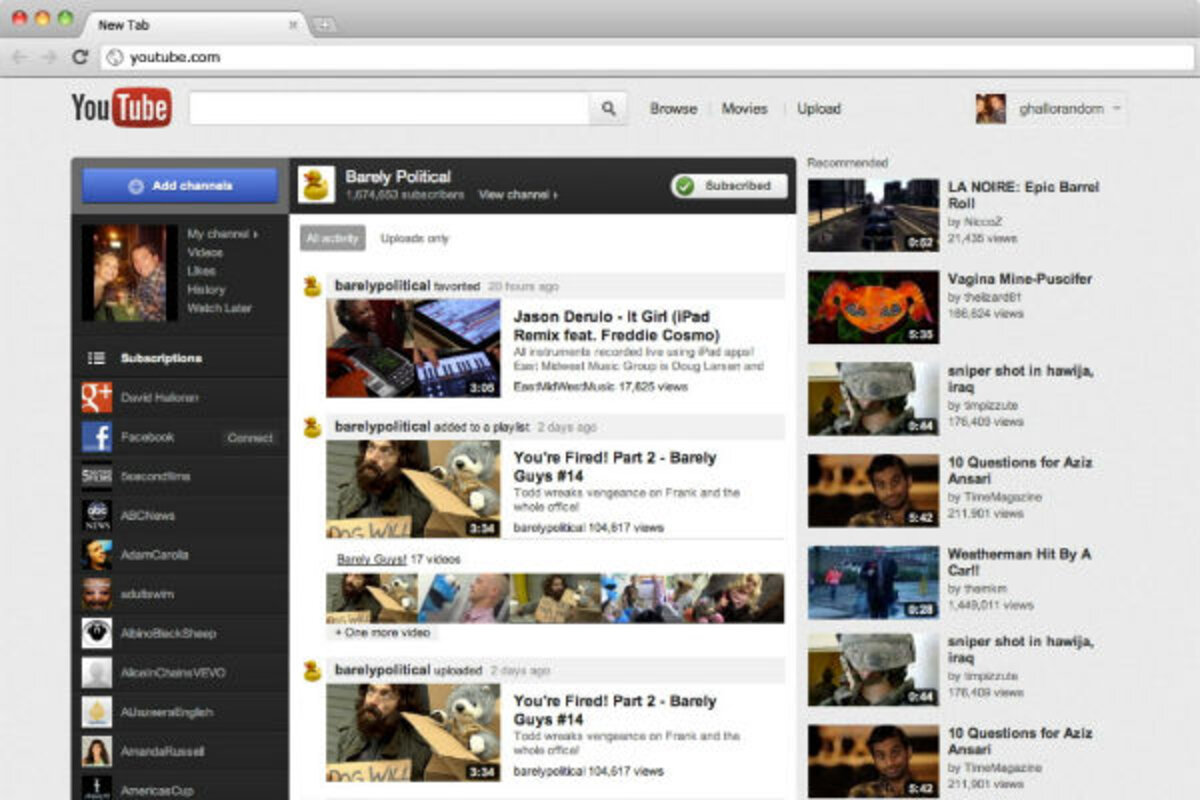The image size is (1200, 800).
Task: Open Weatherman Hit By A Car! title
Action: pyautogui.click(x=1019, y=562)
